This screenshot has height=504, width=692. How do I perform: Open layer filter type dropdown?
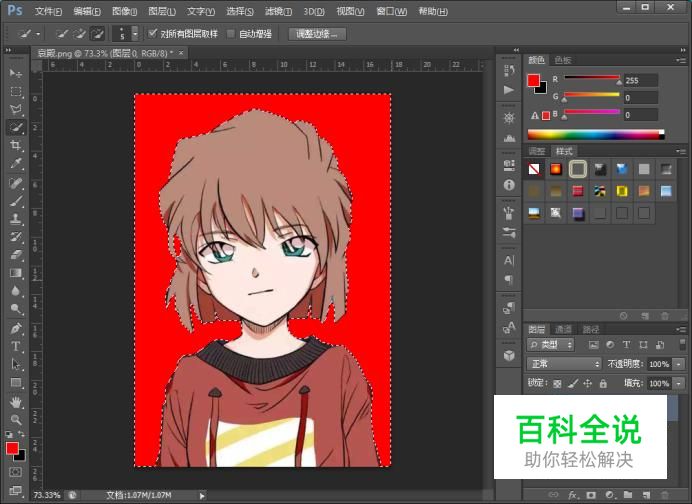(x=551, y=345)
